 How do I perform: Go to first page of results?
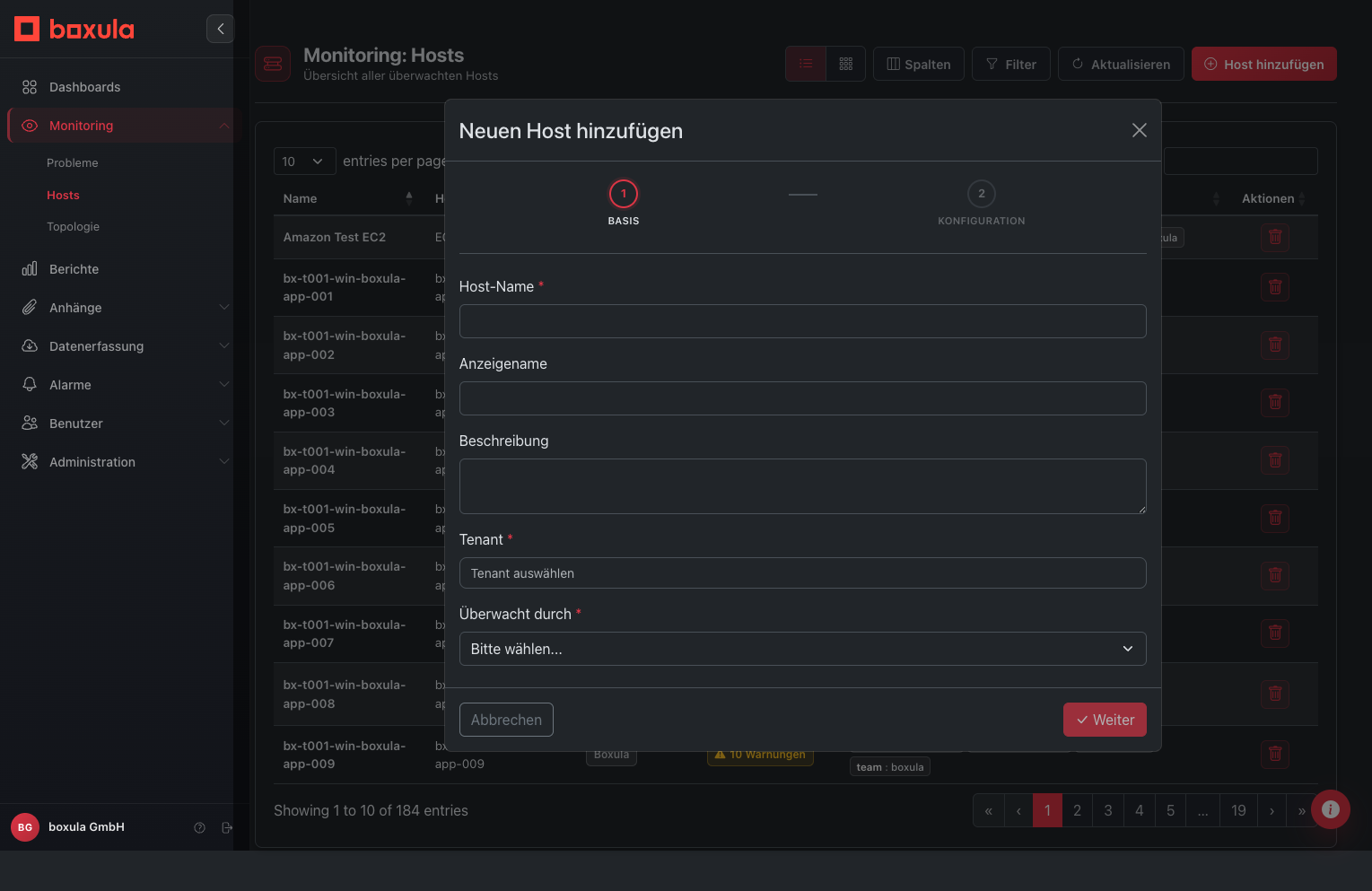click(x=988, y=810)
